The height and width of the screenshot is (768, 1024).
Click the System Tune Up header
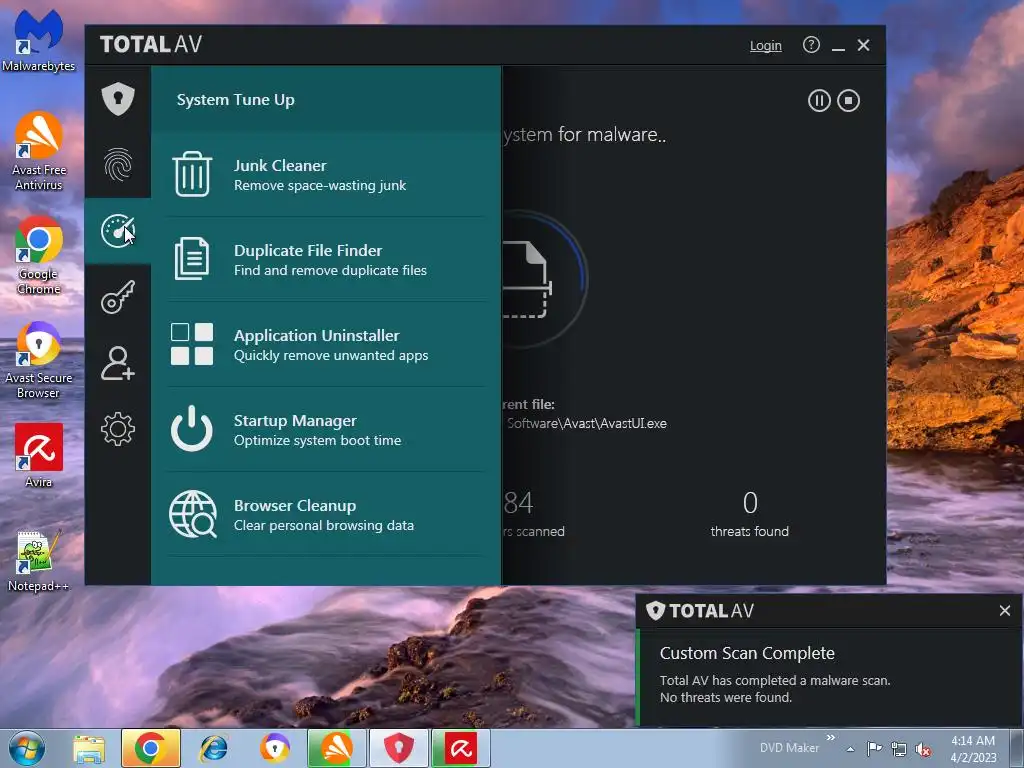[235, 100]
